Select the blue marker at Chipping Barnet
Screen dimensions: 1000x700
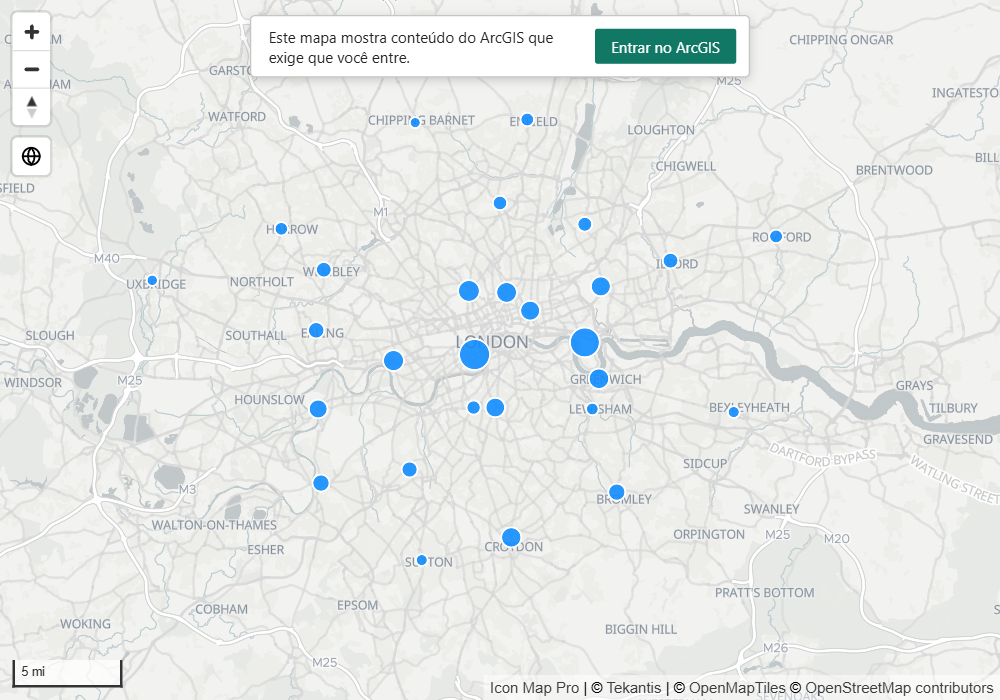coord(415,122)
